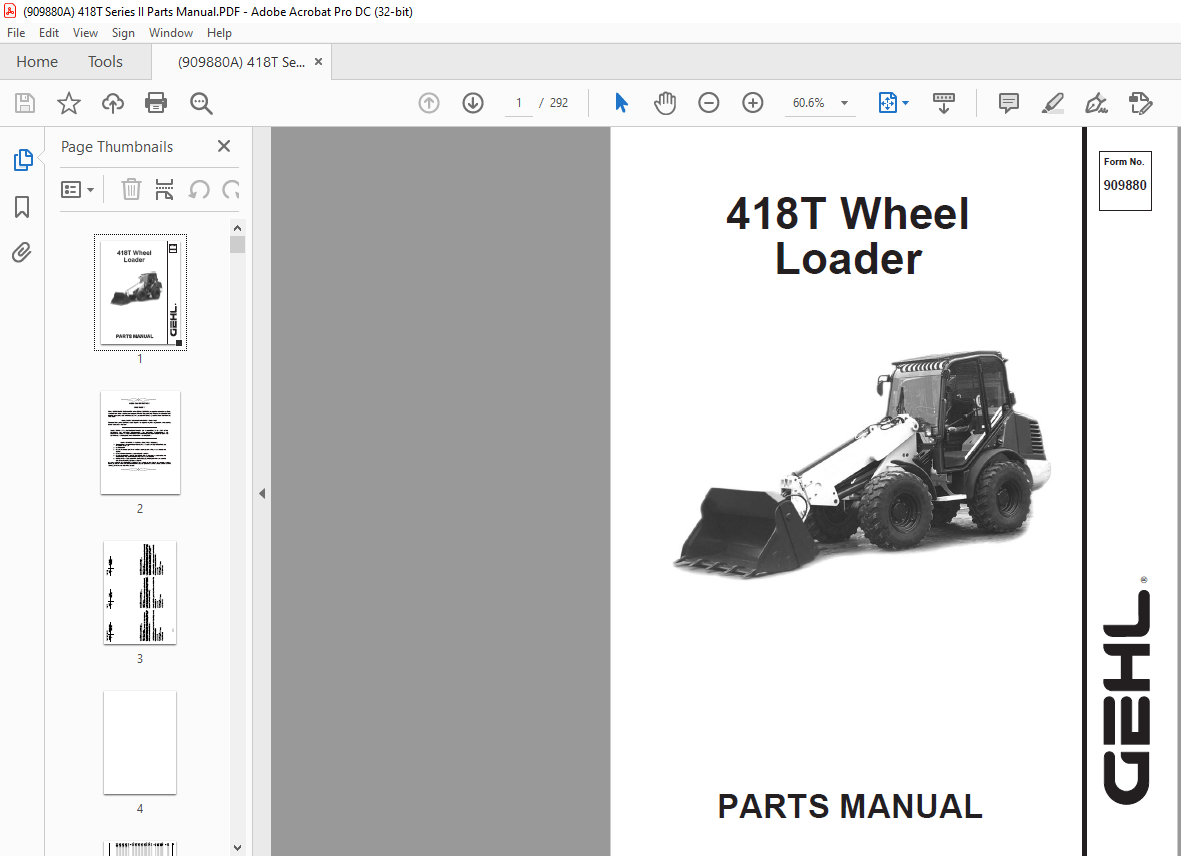Select the 418T Se... document tab
The height and width of the screenshot is (856, 1181).
tap(241, 62)
